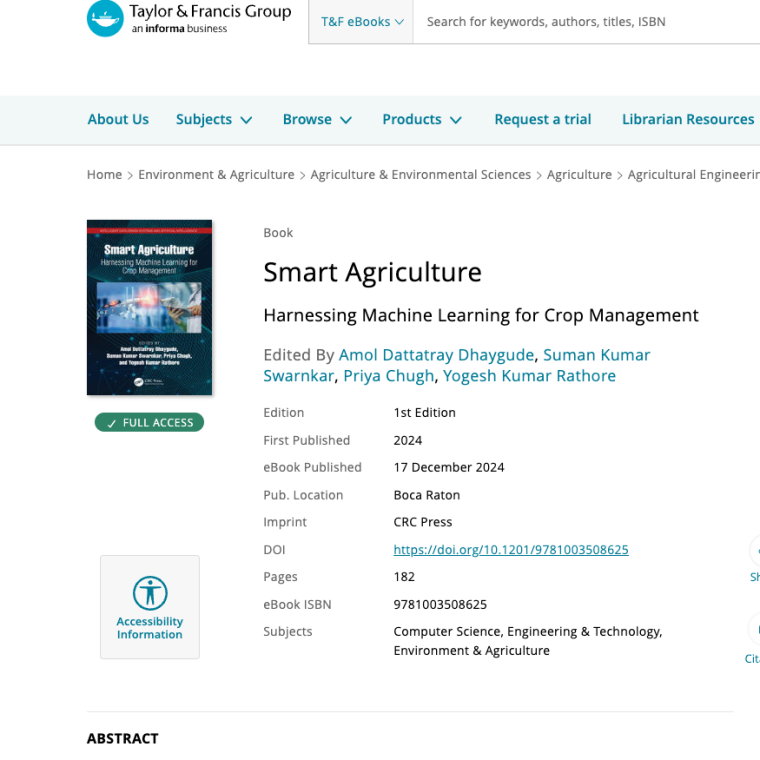Image resolution: width=760 pixels, height=760 pixels.
Task: Open editor Amol Dattatray Dhaygude's page
Action: [436, 355]
